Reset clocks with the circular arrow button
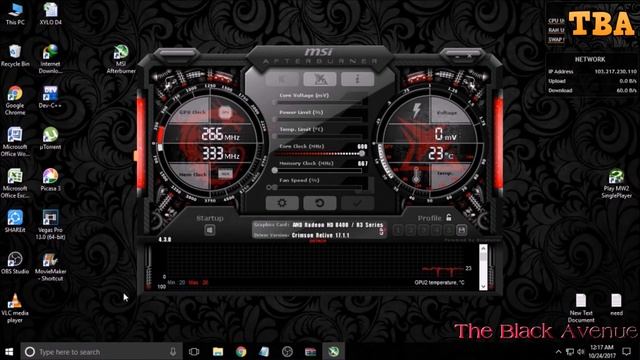640x360 pixels. [320, 203]
